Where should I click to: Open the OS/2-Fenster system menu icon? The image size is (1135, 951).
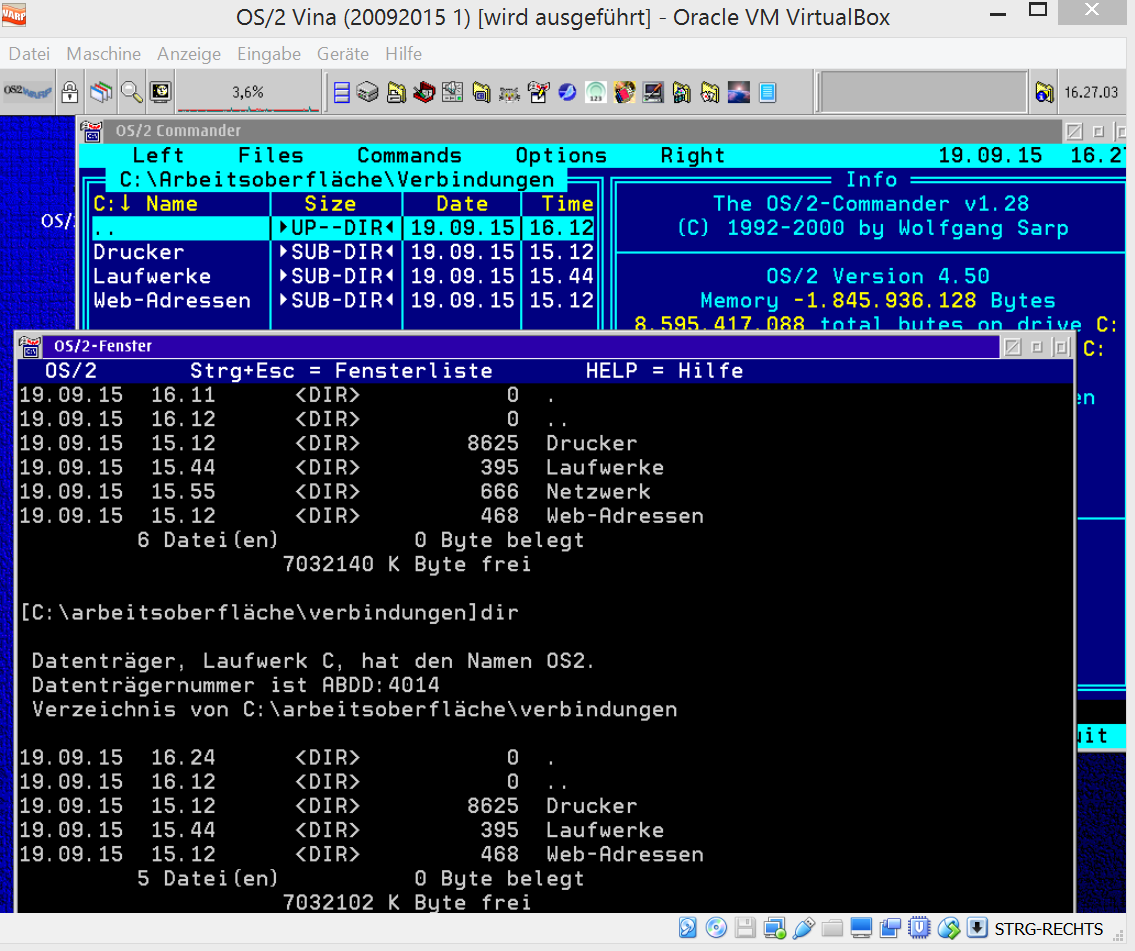point(30,346)
